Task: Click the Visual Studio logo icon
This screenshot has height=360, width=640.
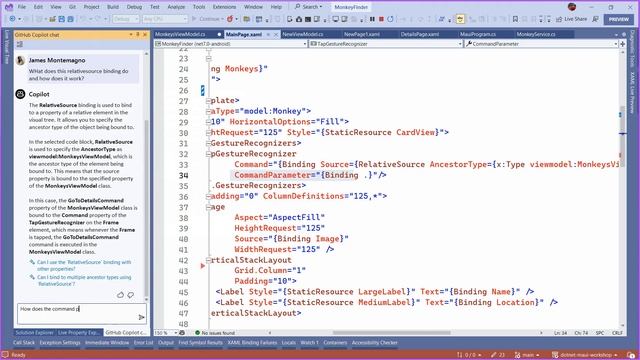Action: pos(9,7)
